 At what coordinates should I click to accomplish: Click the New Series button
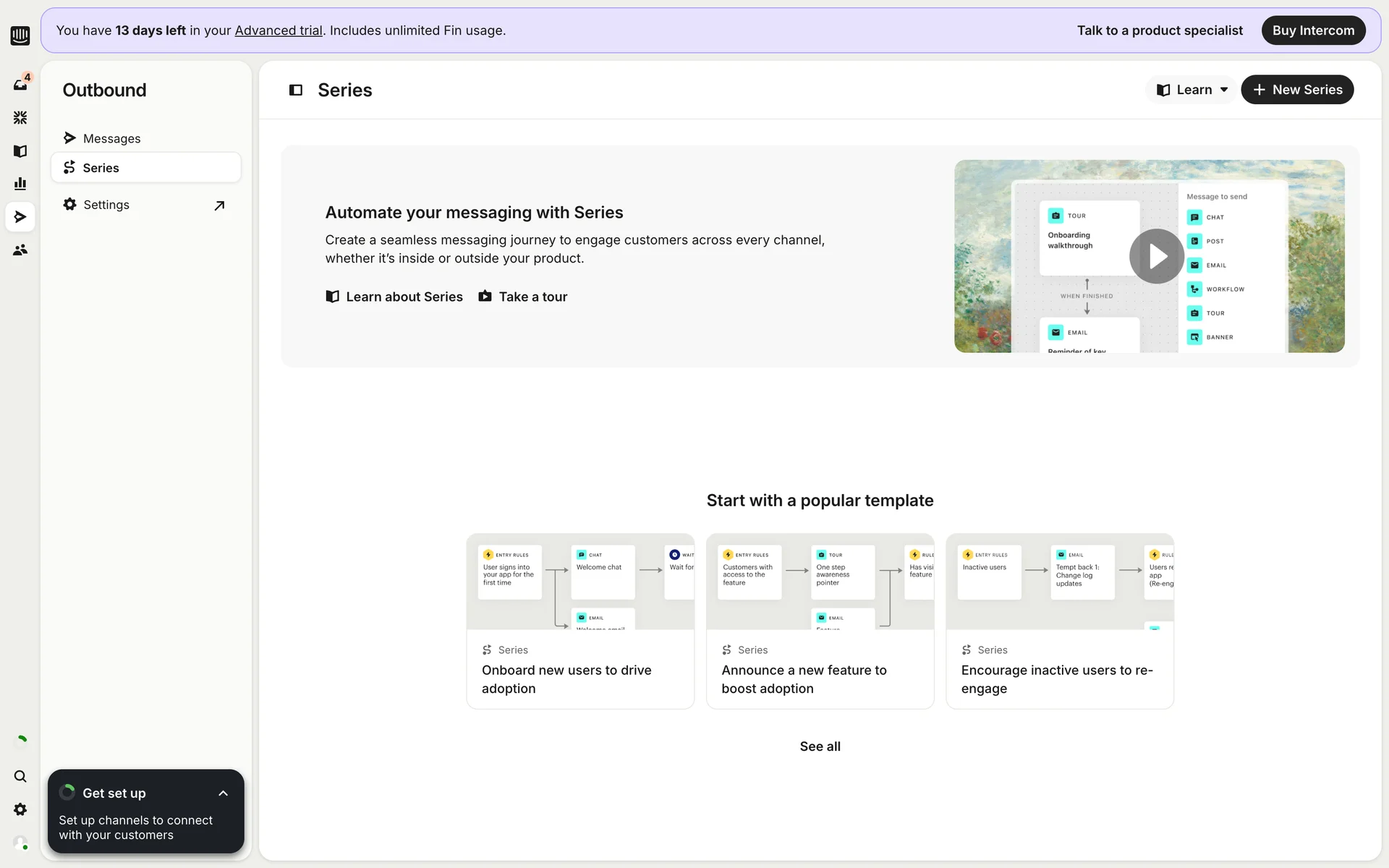click(x=1297, y=90)
